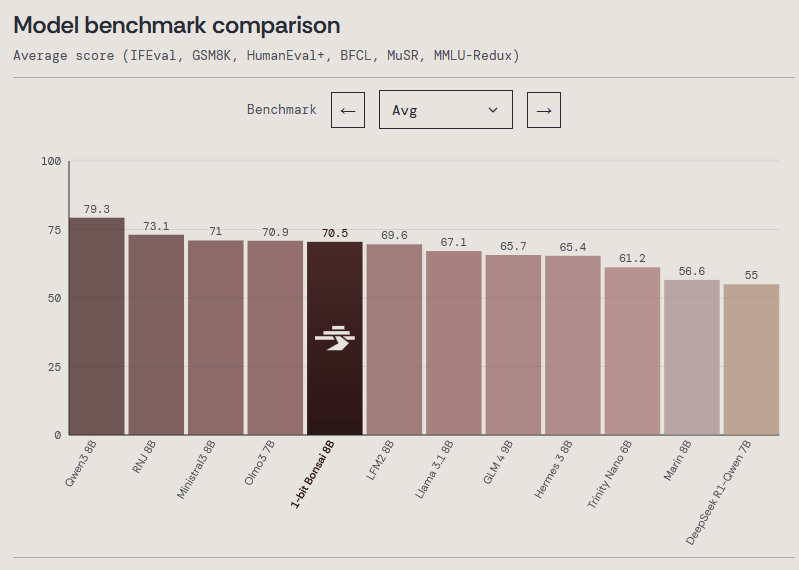The height and width of the screenshot is (570, 799).
Task: Select the RNJ 8B bar
Action: click(x=156, y=335)
